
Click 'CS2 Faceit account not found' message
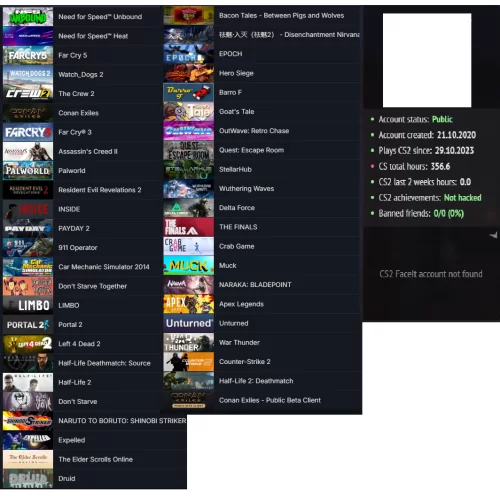(x=431, y=274)
